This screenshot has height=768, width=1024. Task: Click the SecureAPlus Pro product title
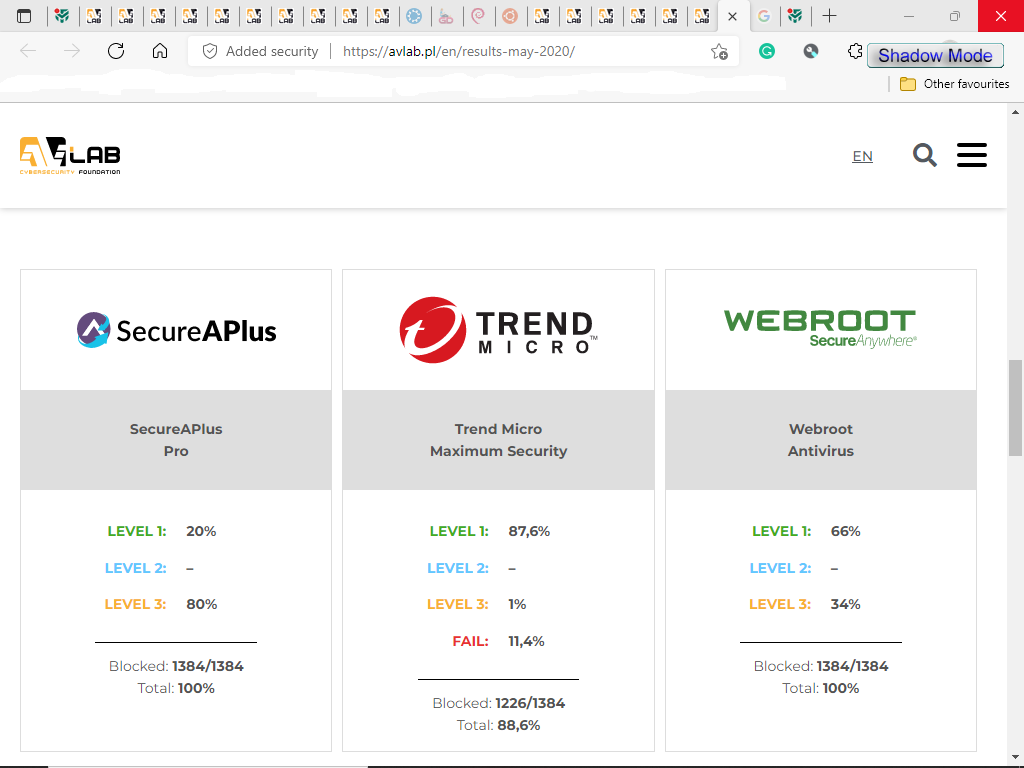coord(176,440)
